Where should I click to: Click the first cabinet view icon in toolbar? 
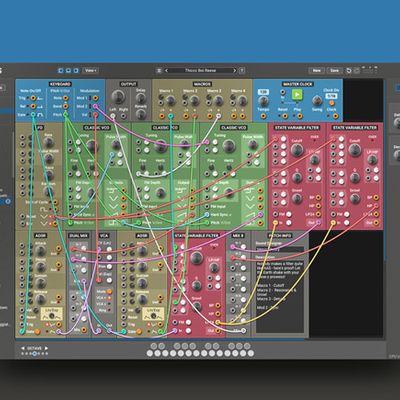click(61, 70)
